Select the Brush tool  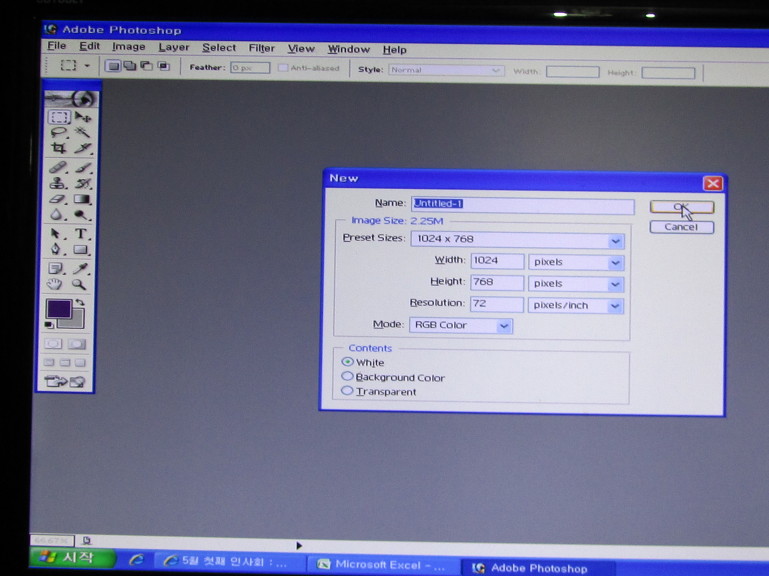82,168
